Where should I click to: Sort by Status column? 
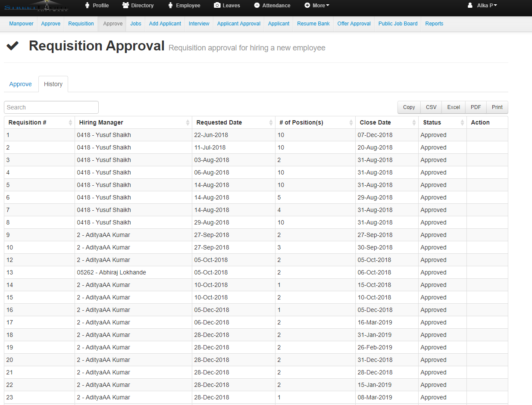pos(442,122)
